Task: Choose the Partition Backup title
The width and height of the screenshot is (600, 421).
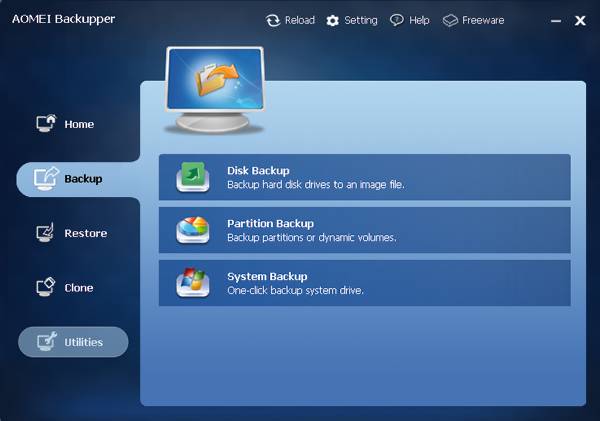Action: tap(271, 224)
